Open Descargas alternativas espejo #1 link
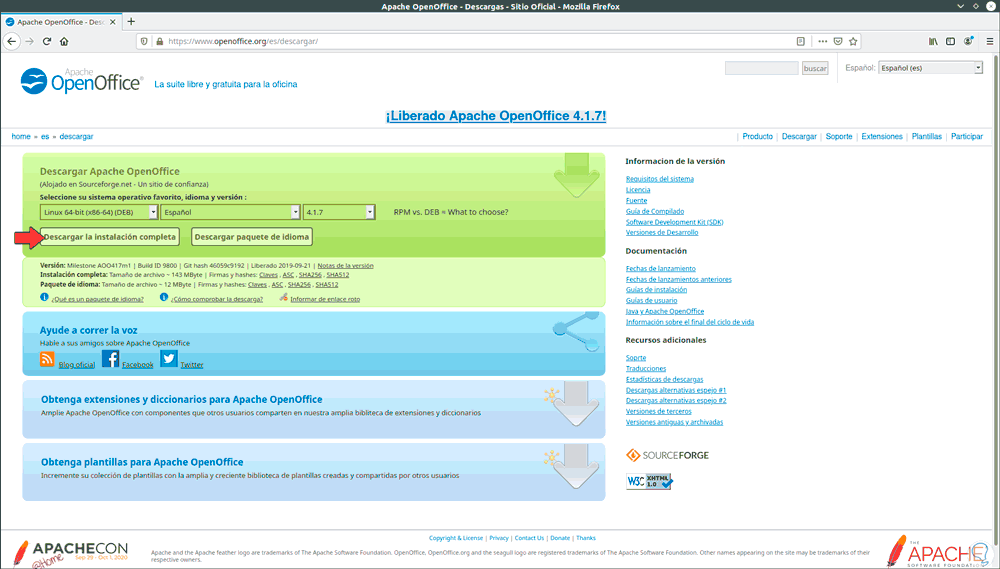The height and width of the screenshot is (569, 1000). tap(676, 390)
